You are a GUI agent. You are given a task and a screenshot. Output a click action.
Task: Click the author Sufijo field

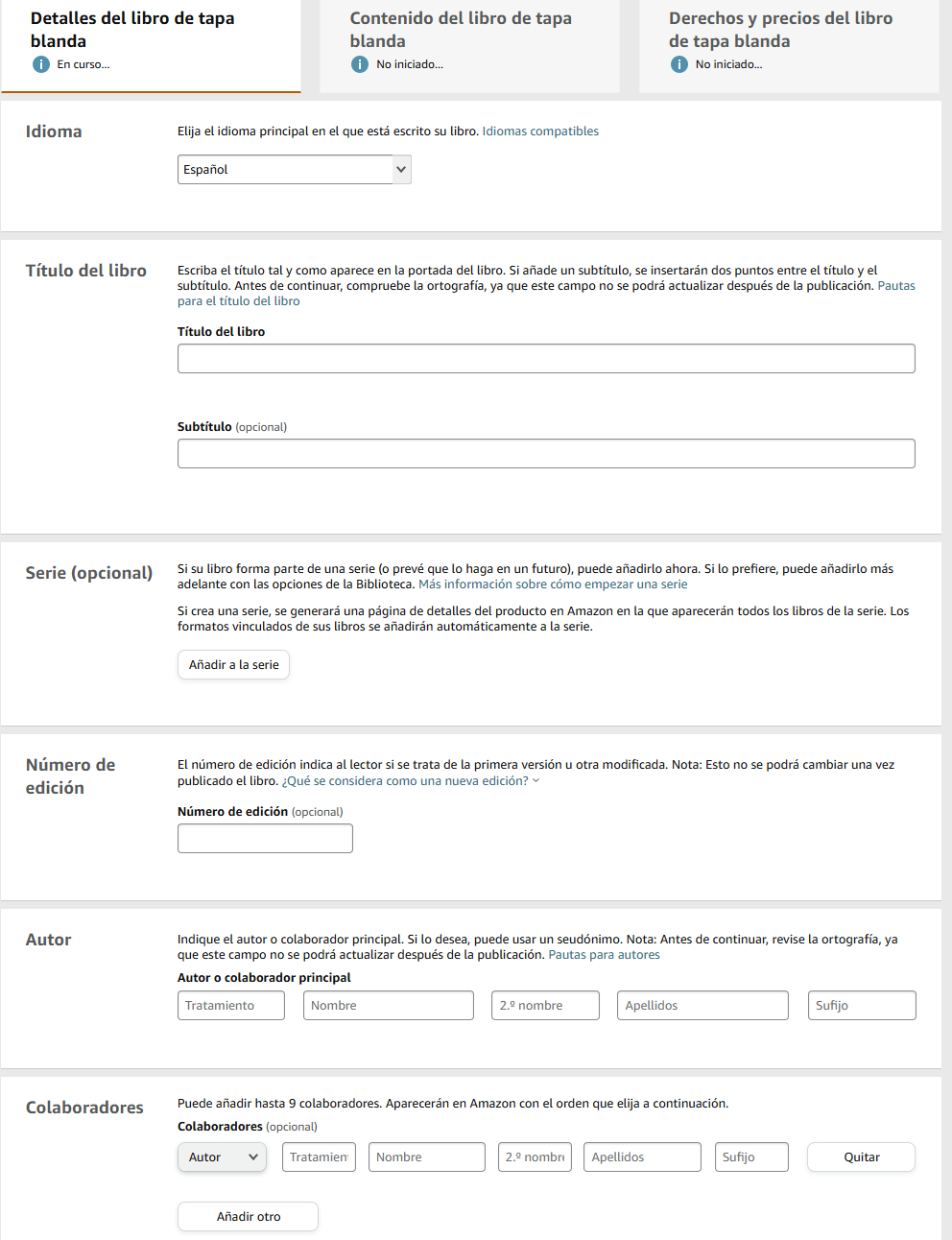point(862,1006)
